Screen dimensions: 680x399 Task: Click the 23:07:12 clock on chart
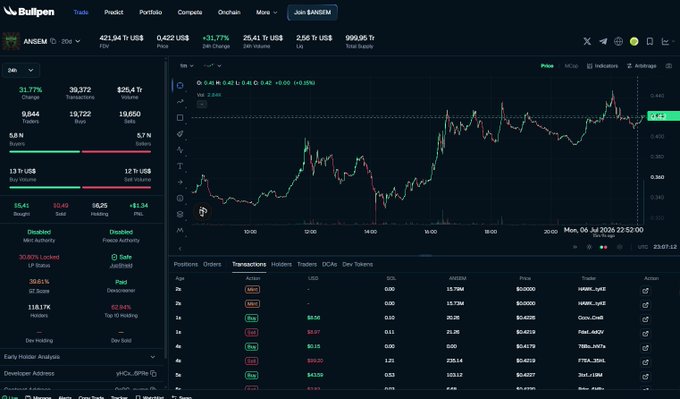click(x=665, y=247)
